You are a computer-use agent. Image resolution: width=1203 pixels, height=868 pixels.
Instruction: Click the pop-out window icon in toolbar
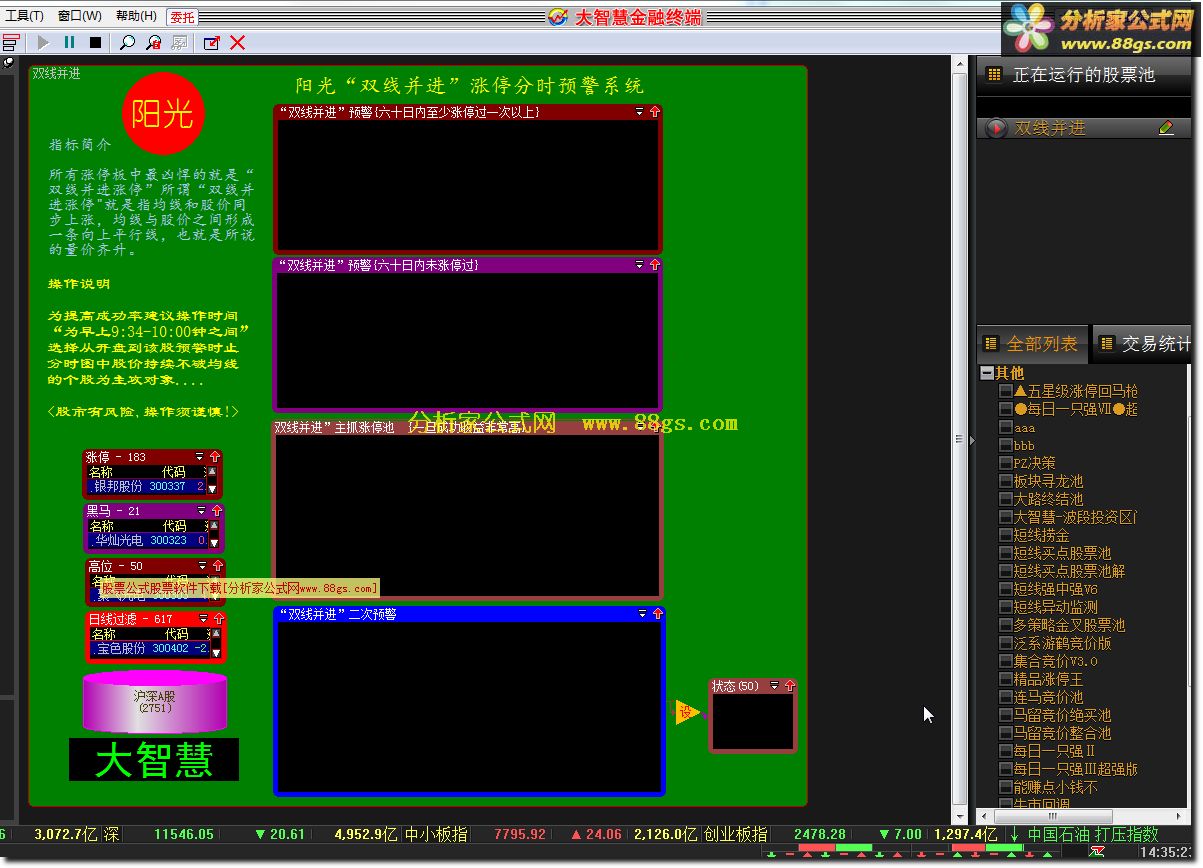tap(212, 42)
